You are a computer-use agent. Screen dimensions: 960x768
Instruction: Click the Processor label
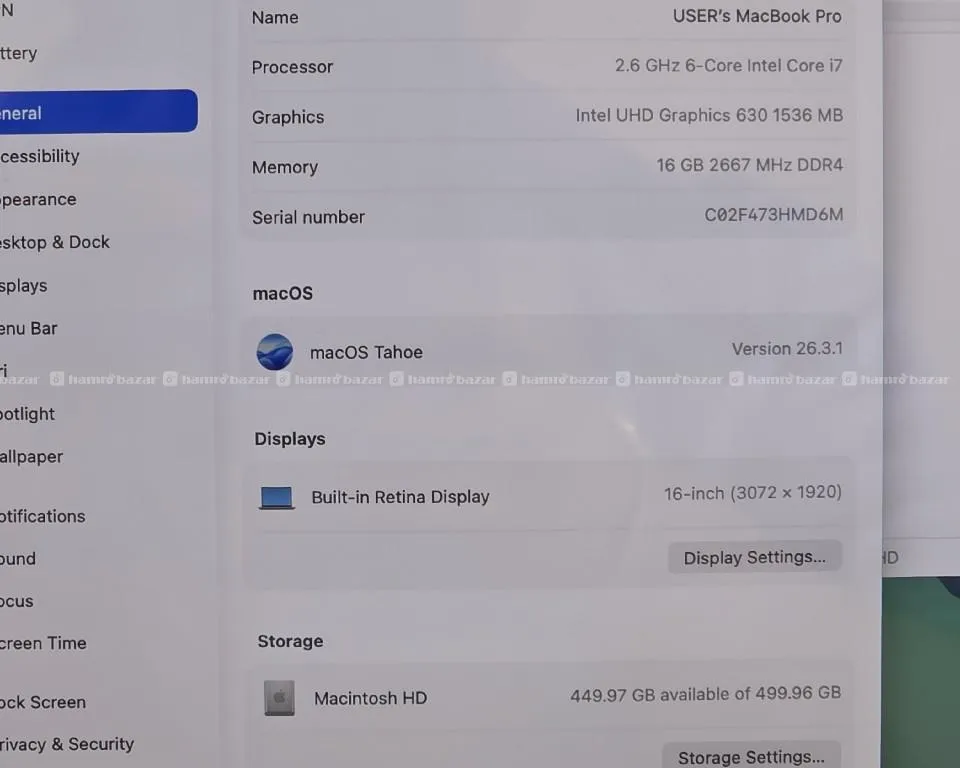292,67
